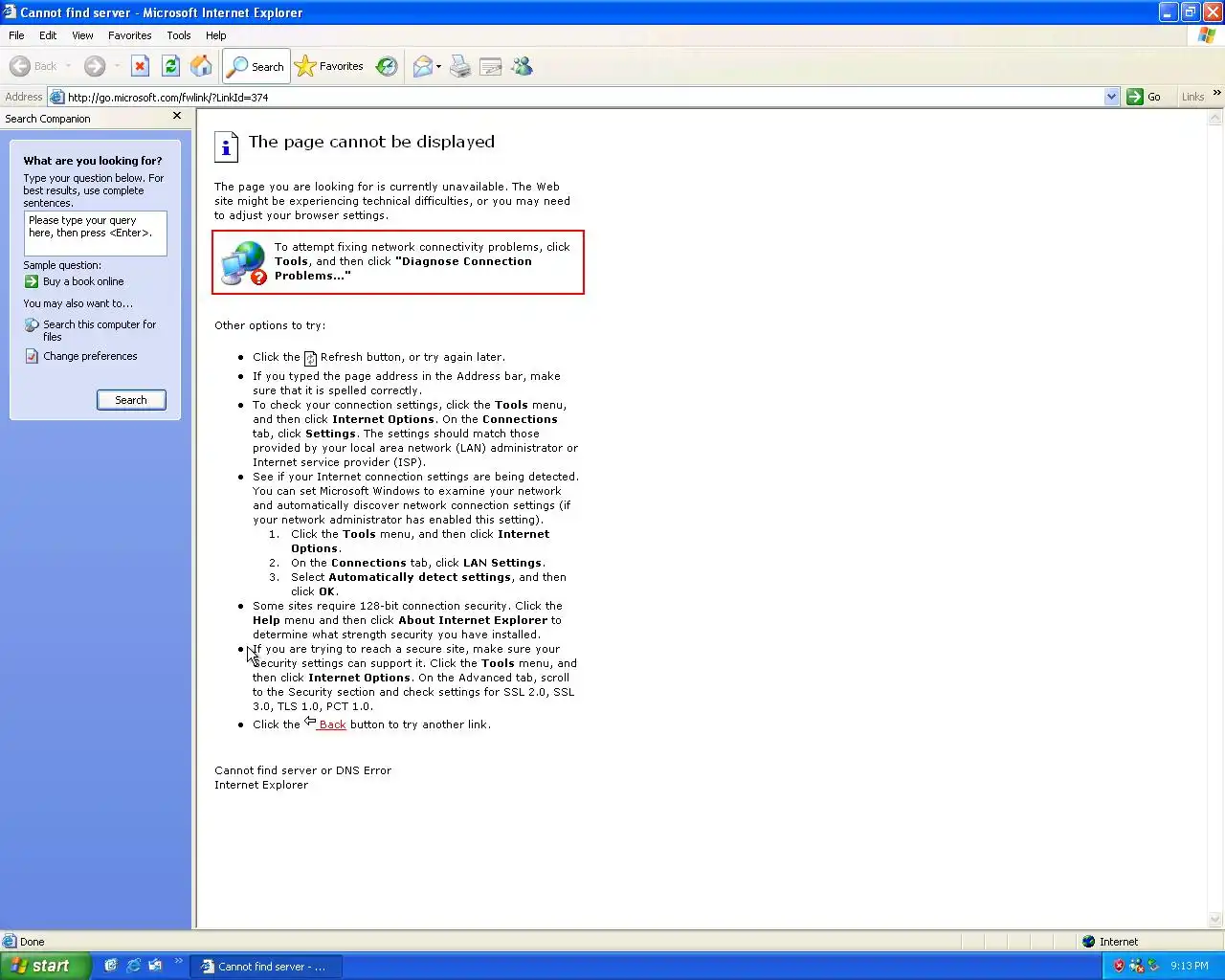Image resolution: width=1225 pixels, height=980 pixels.
Task: Click the 'Change preferences' link
Action: [90, 356]
